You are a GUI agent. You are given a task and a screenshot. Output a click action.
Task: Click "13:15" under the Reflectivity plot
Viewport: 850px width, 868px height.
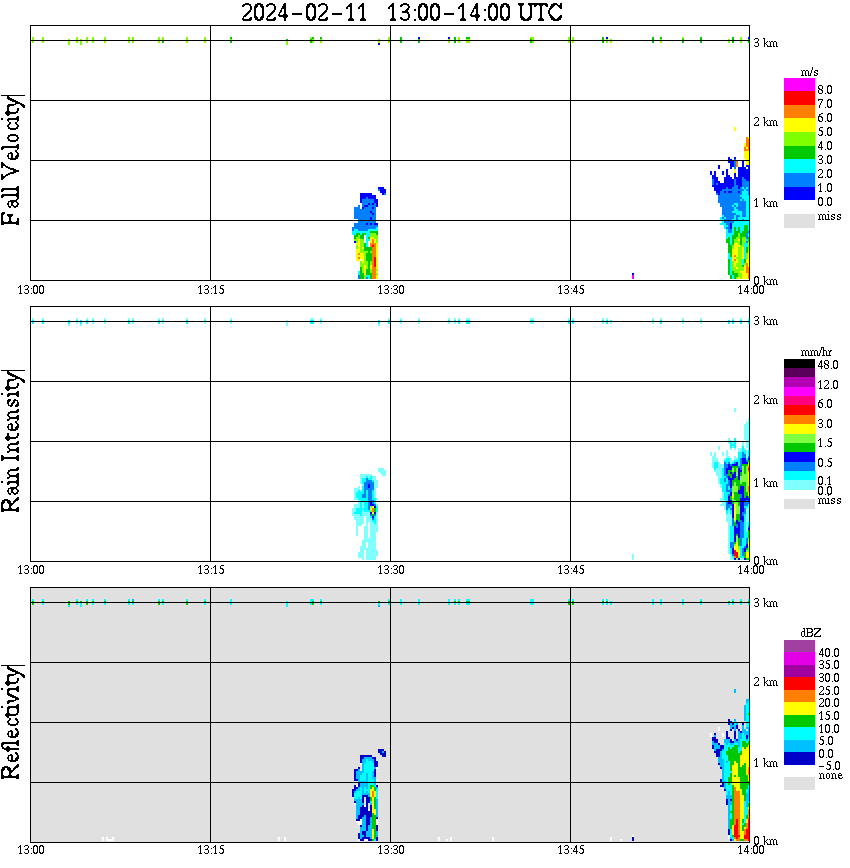(x=211, y=850)
